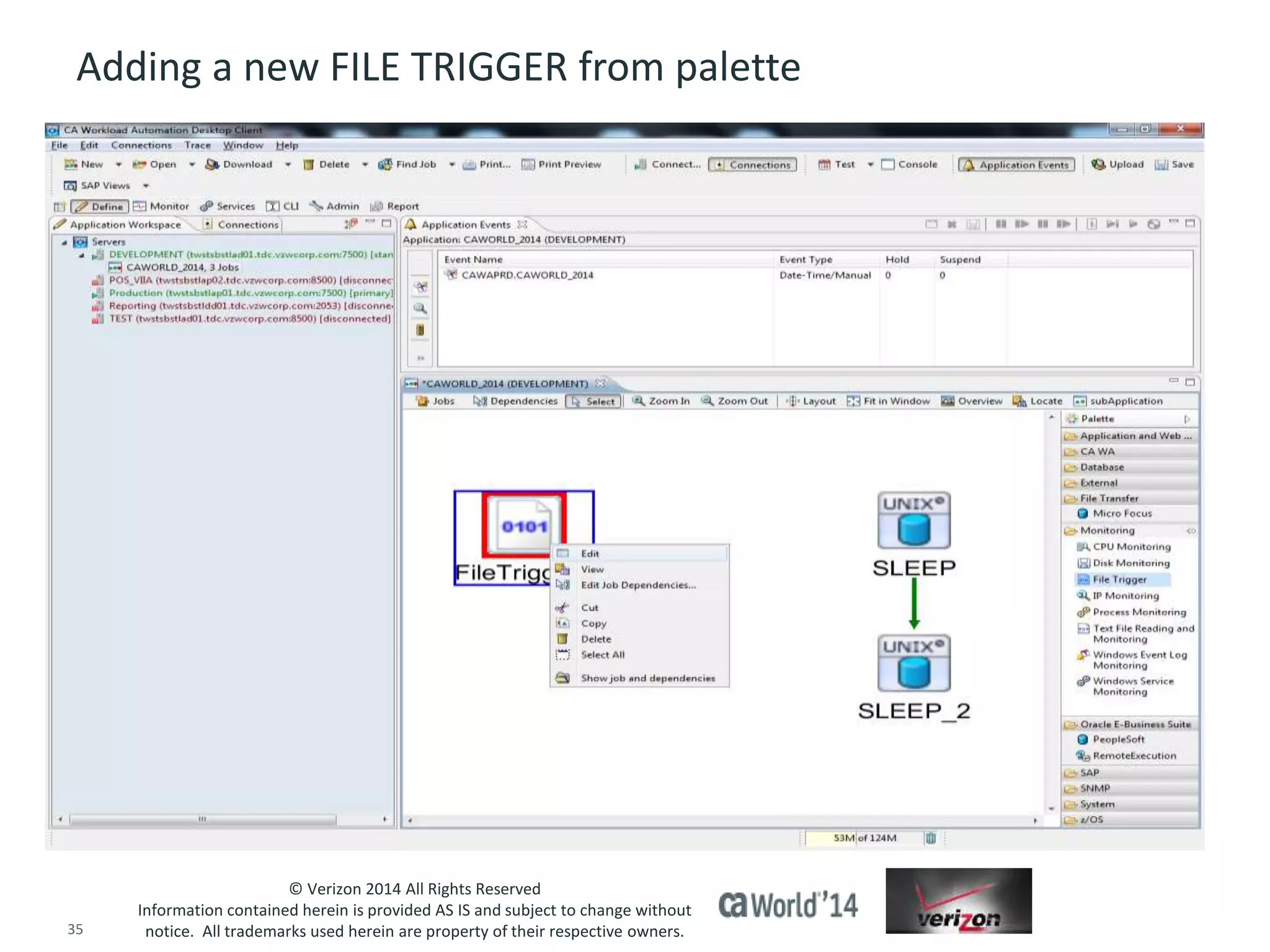This screenshot has height=952, width=1270.
Task: Open the Connections menu
Action: 141,145
